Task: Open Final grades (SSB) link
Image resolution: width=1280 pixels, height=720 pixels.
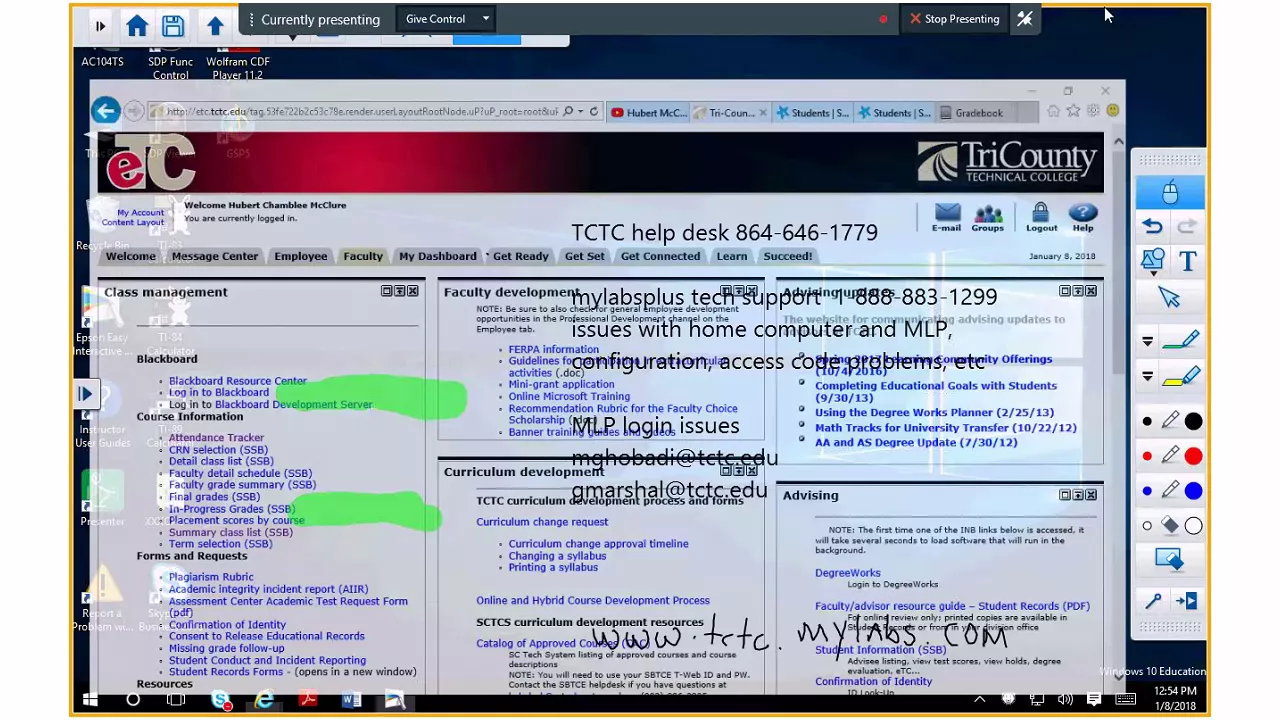Action: point(214,497)
